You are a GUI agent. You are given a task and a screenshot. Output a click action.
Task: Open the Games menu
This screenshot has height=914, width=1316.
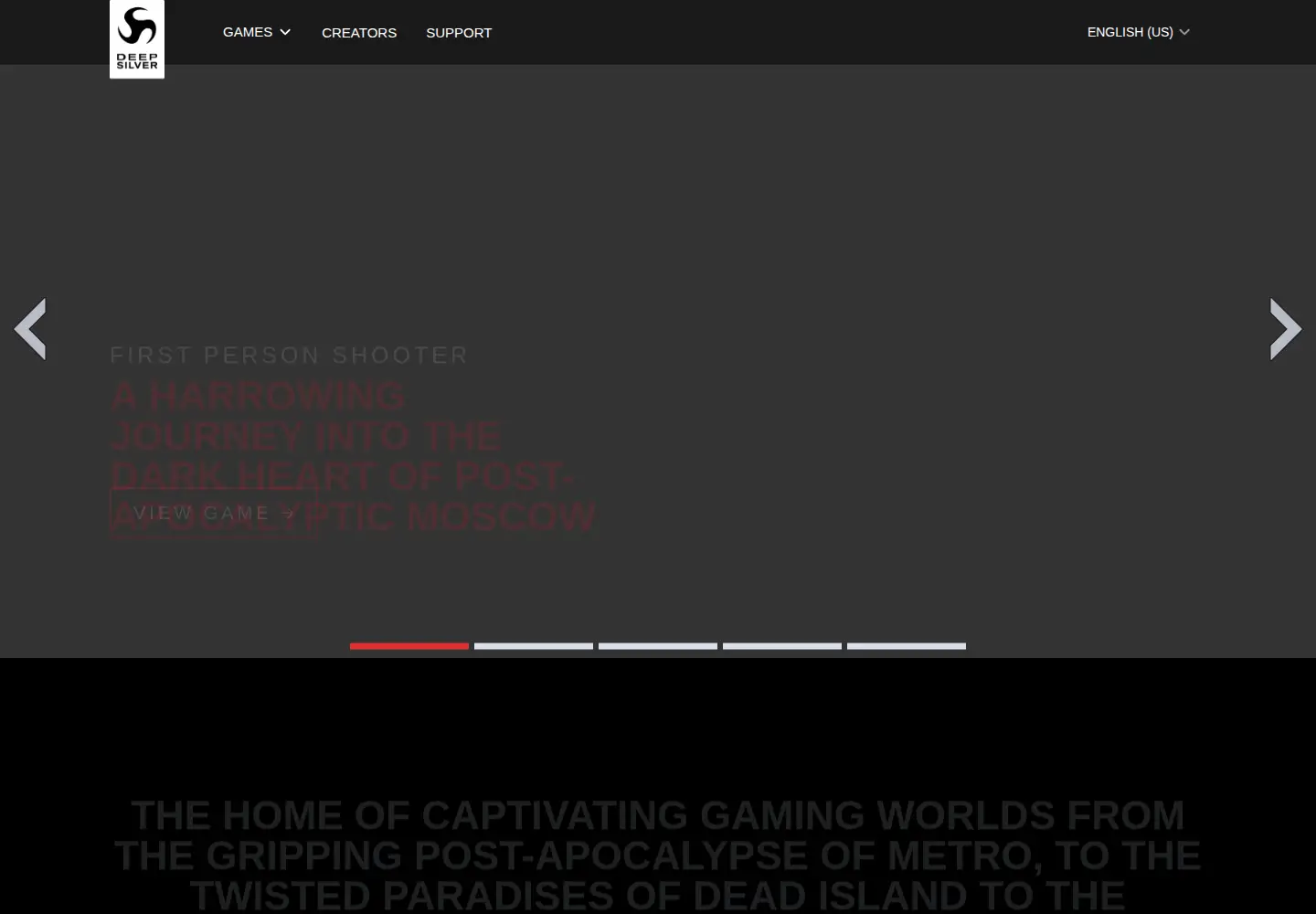[257, 32]
